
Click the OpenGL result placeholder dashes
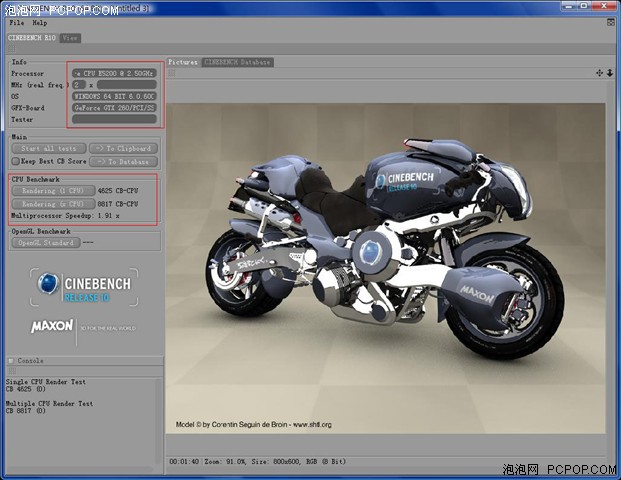tap(88, 242)
